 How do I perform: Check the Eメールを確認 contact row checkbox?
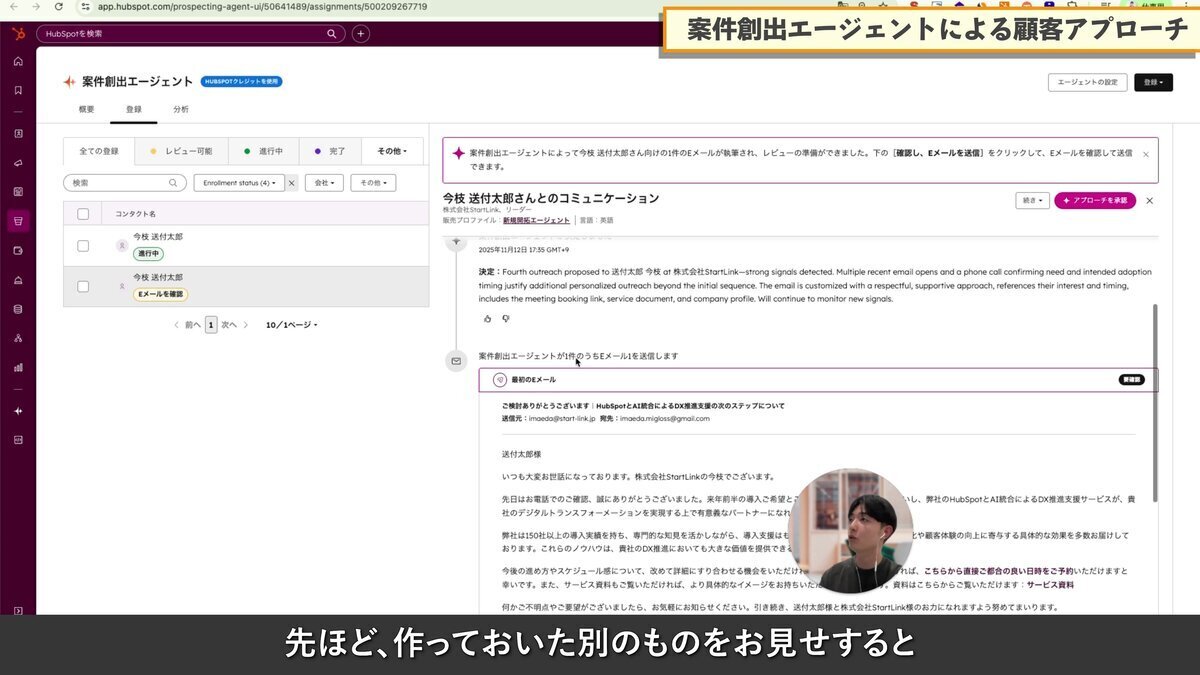(x=83, y=285)
